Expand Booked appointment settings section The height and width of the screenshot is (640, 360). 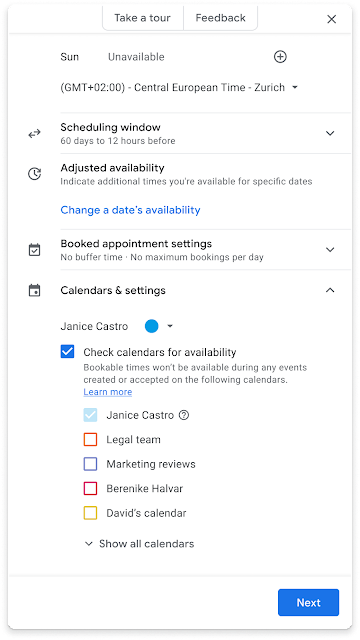coord(330,250)
